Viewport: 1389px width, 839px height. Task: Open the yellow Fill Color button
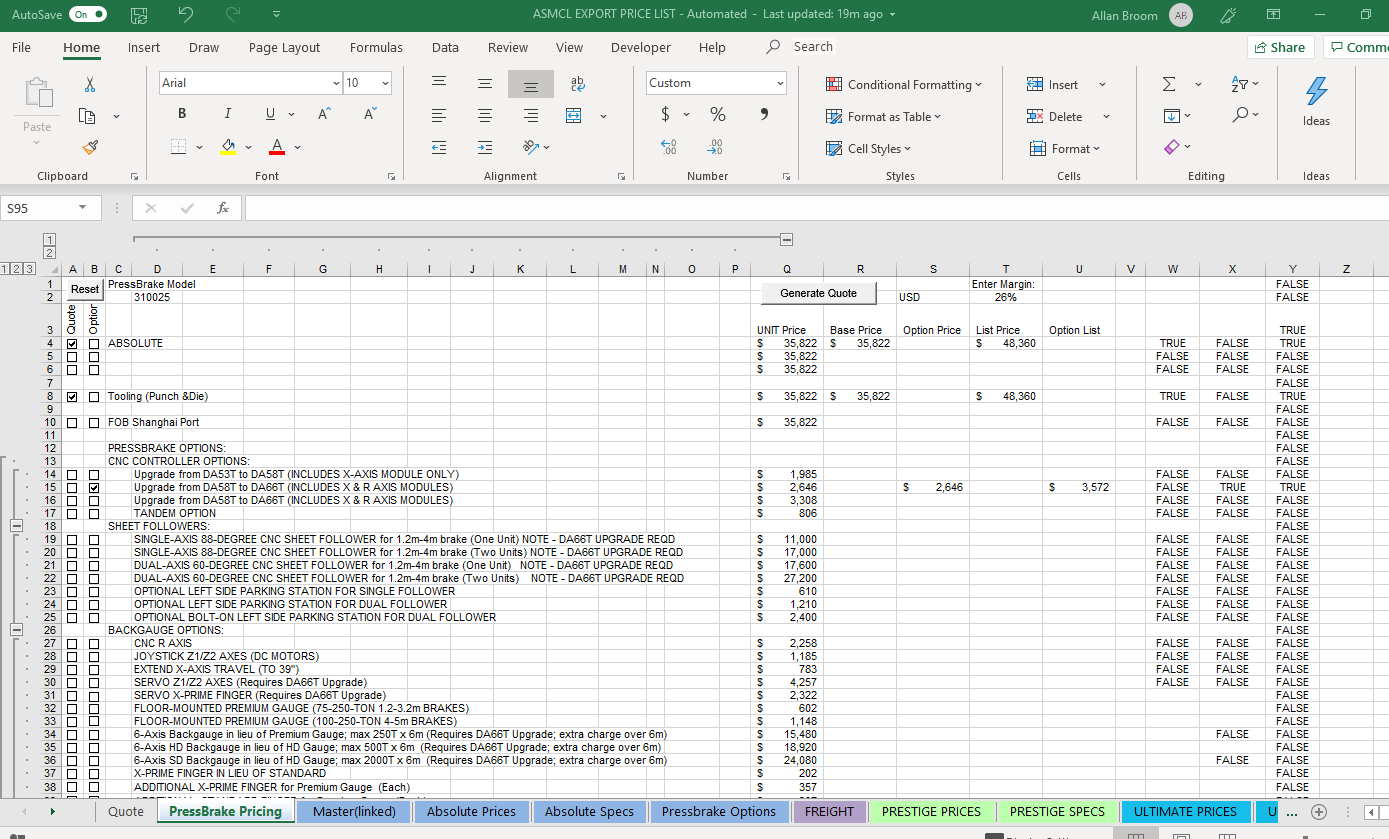(x=228, y=147)
